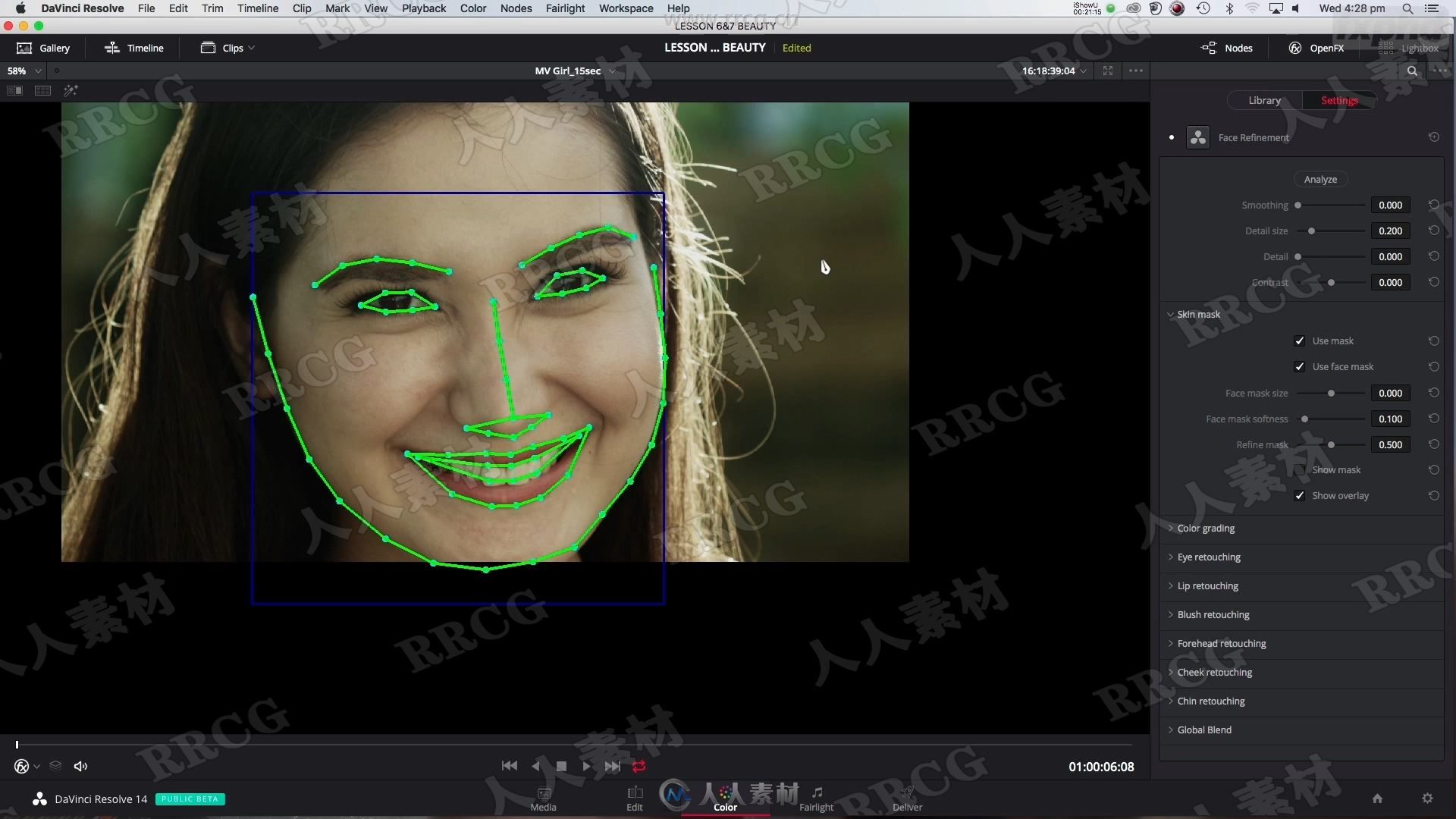
Task: Toggle the Show overlay checkbox
Action: 1300,495
